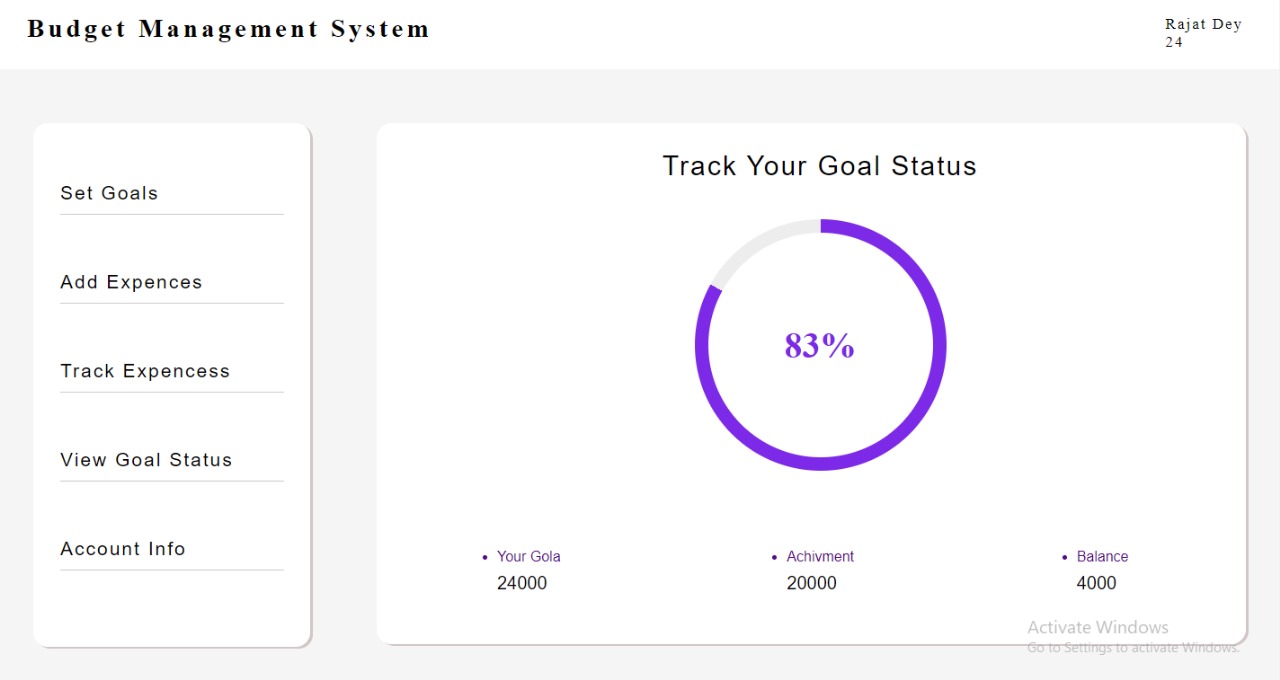Click the 24000 goal amount
The image size is (1280, 680).
pyautogui.click(x=522, y=583)
